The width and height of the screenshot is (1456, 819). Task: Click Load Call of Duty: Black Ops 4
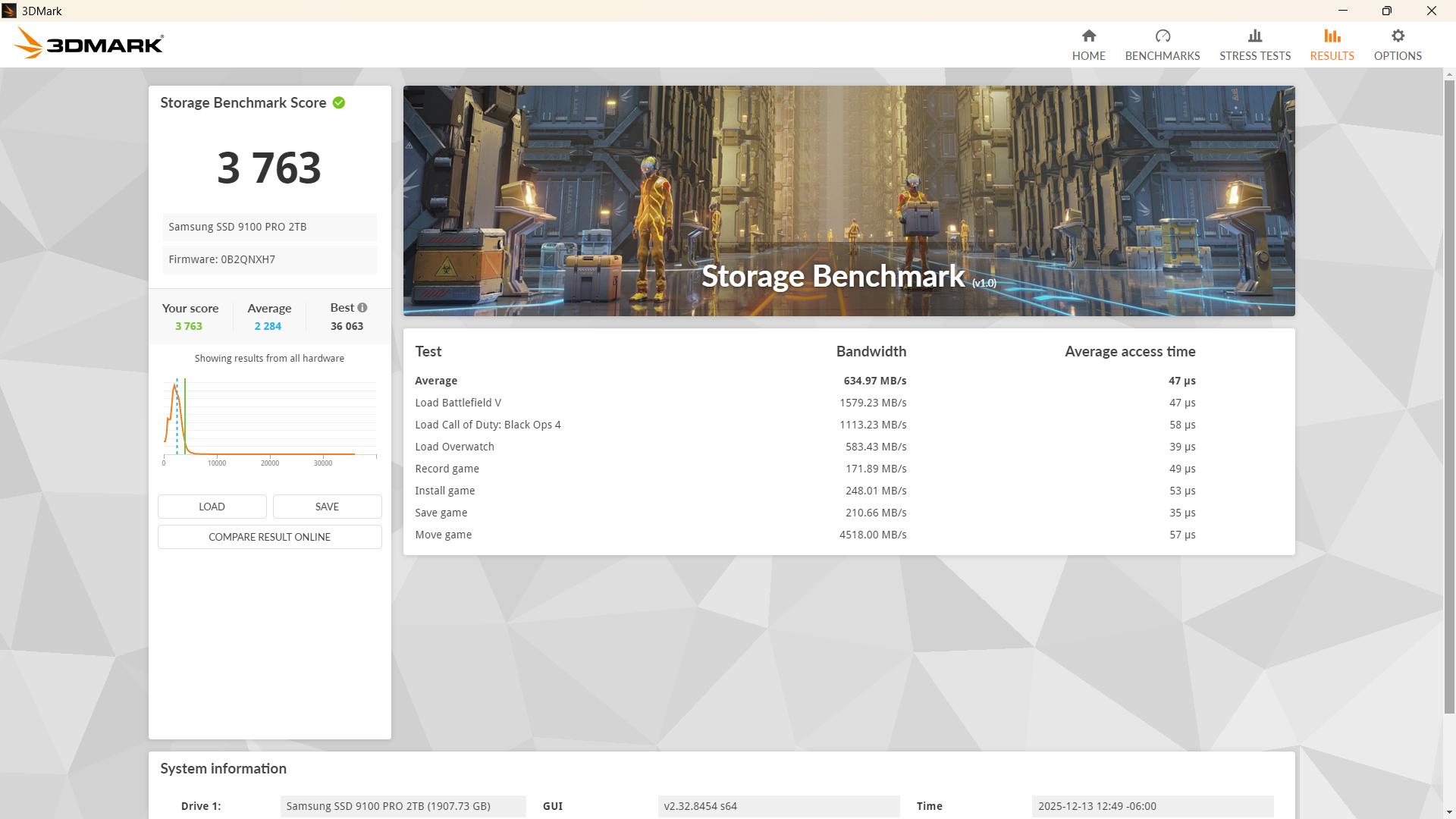point(488,425)
